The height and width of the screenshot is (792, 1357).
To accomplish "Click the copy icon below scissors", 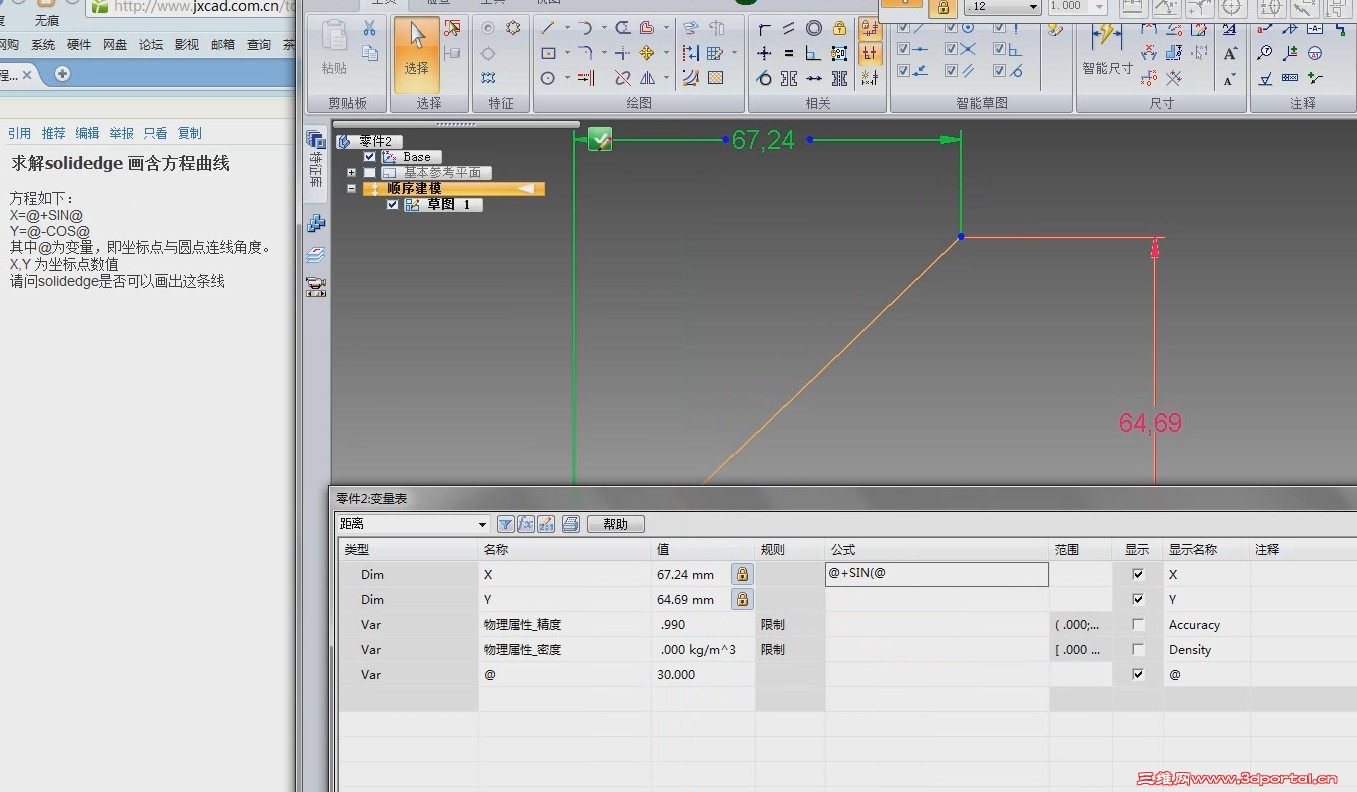I will point(369,53).
